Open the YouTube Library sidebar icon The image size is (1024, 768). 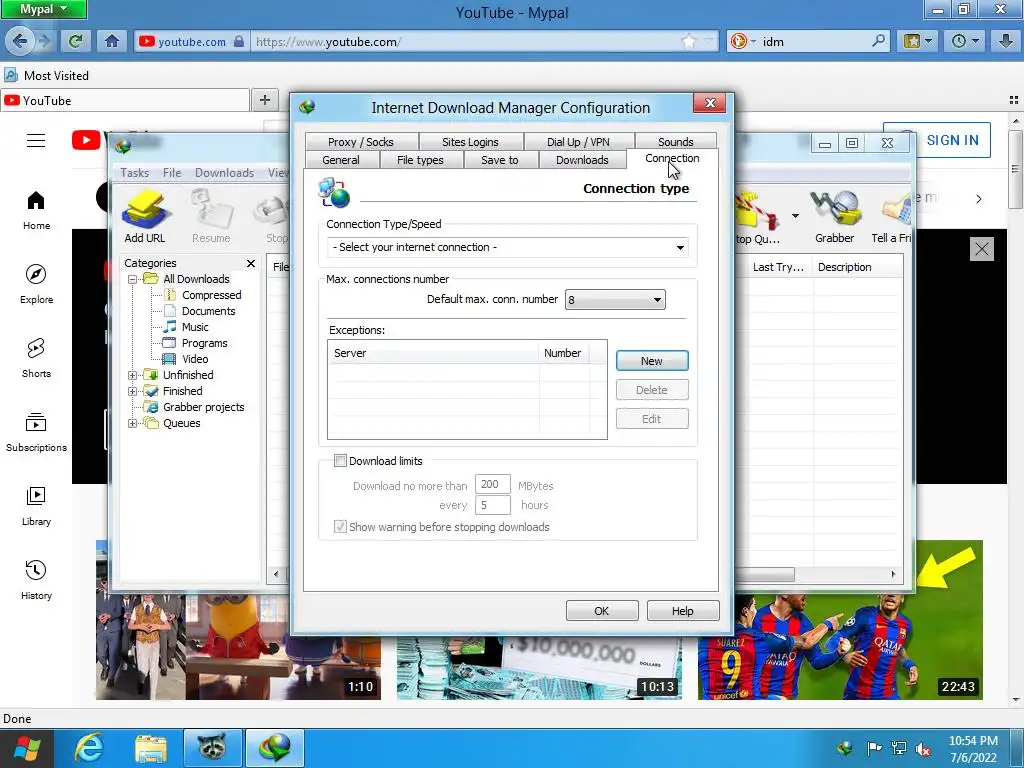coord(36,505)
